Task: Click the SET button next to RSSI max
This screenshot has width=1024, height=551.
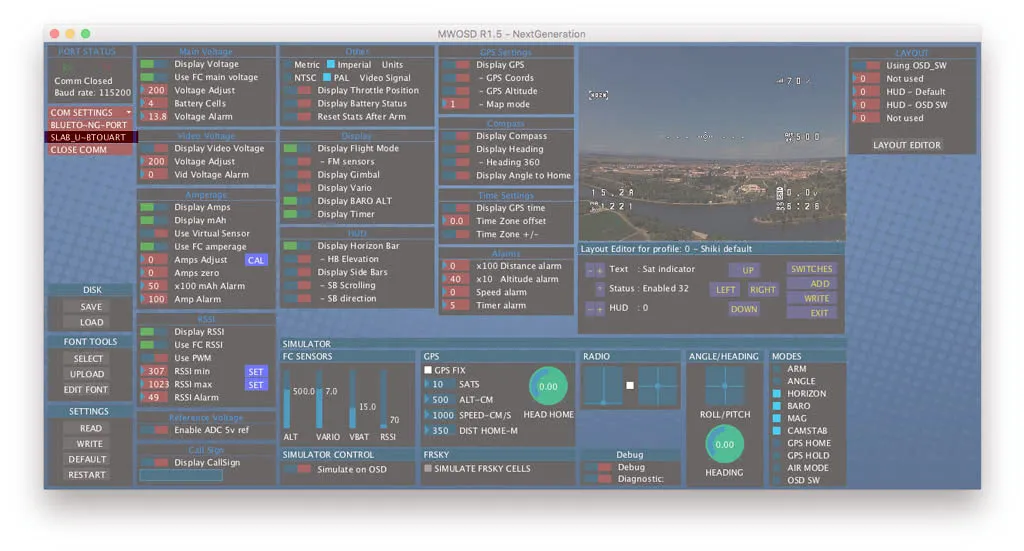Action: pyautogui.click(x=256, y=384)
